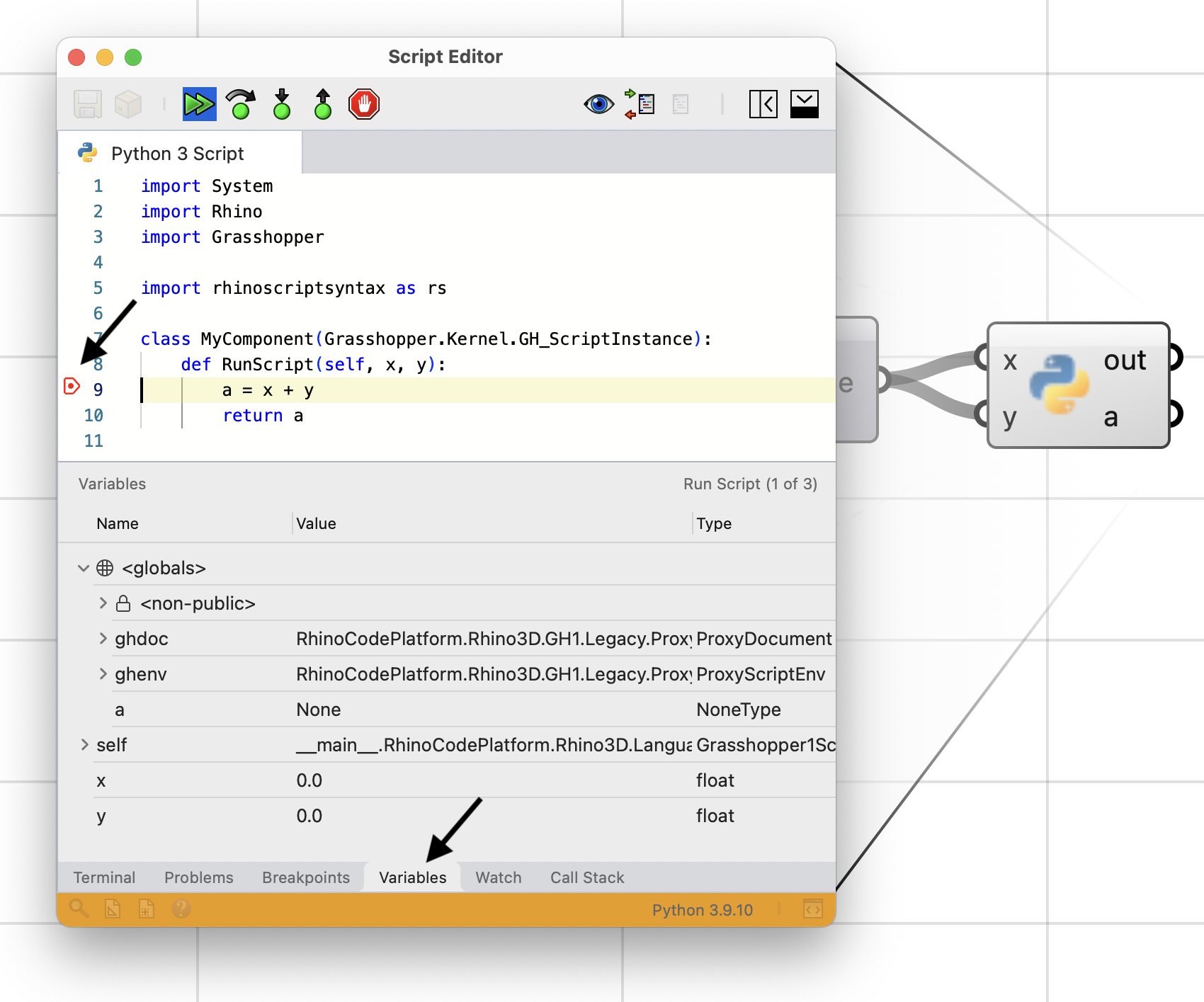The image size is (1204, 1002).
Task: Click the out output on Python component
Action: pos(1125,360)
